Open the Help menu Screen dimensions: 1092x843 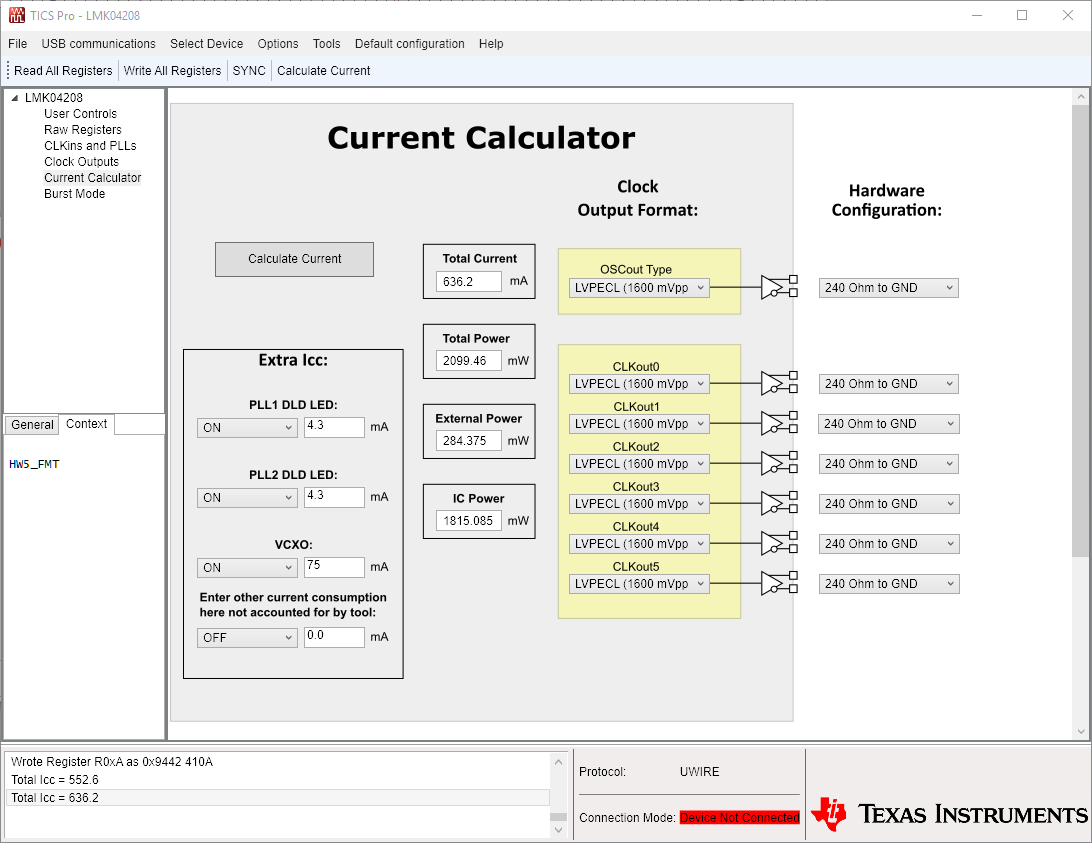pos(491,43)
